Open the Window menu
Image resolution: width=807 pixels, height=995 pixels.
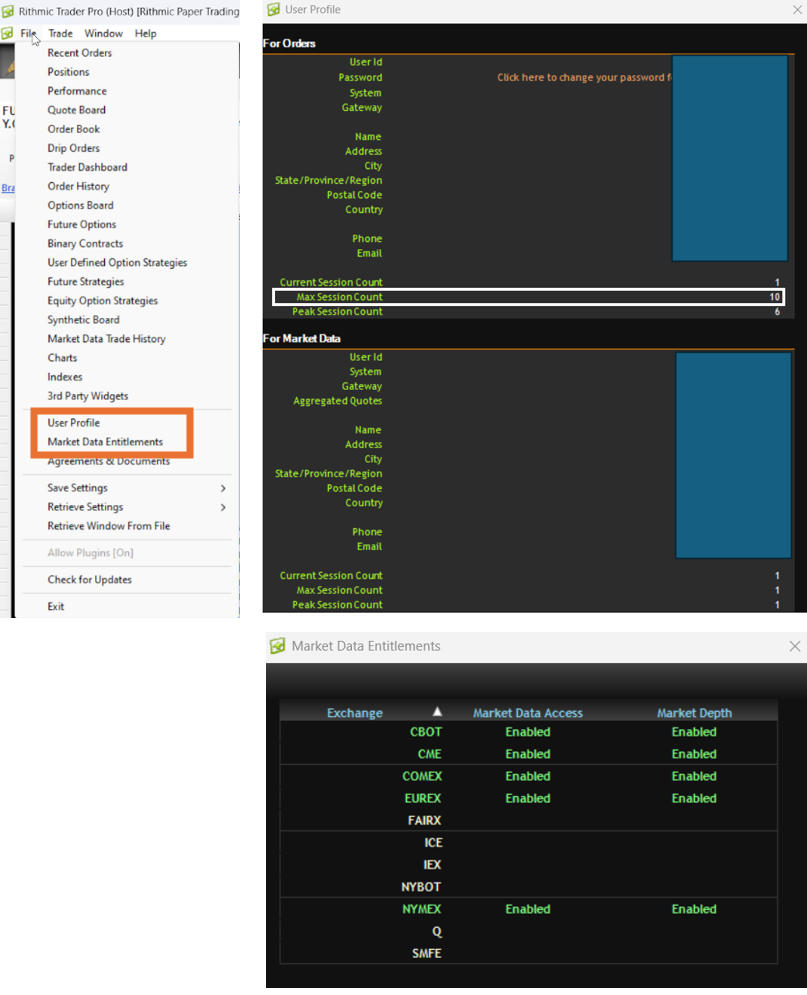(103, 34)
